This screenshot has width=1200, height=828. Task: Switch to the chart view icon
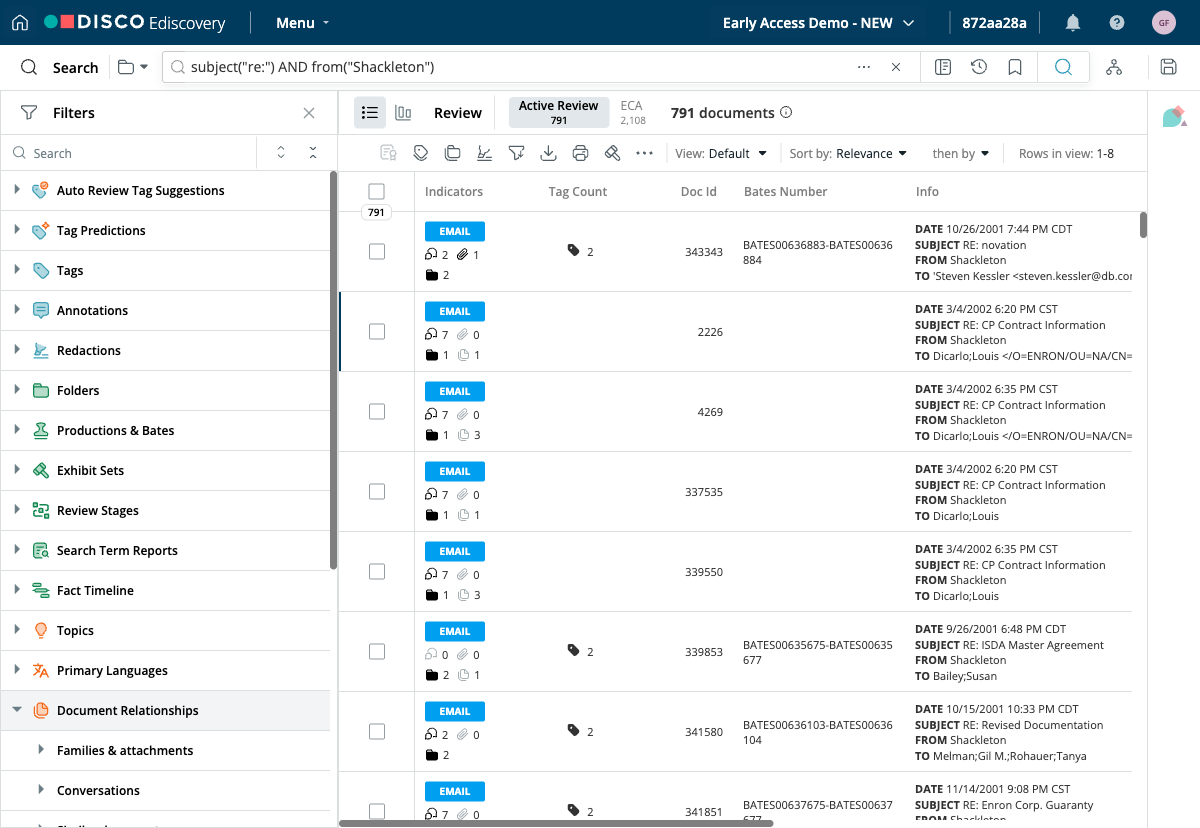403,113
